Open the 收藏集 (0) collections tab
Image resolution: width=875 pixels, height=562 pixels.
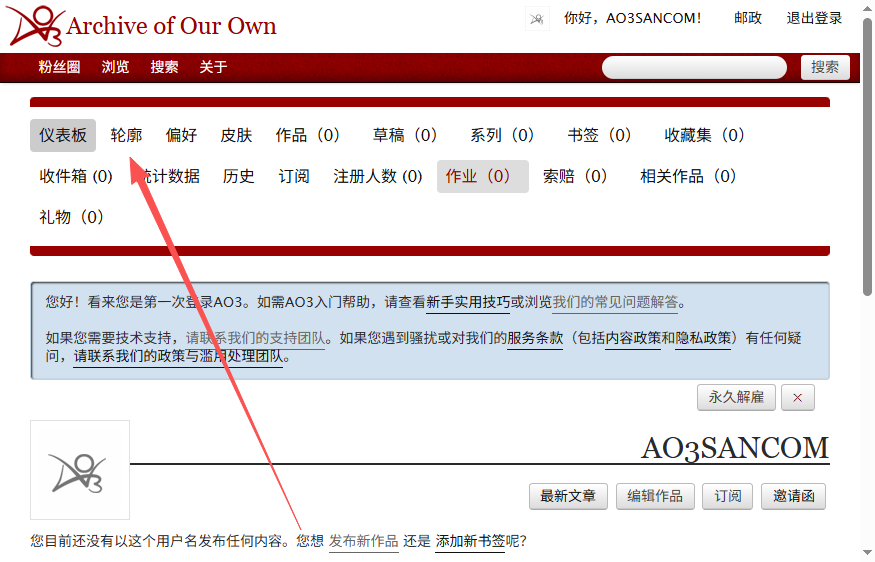tap(704, 135)
